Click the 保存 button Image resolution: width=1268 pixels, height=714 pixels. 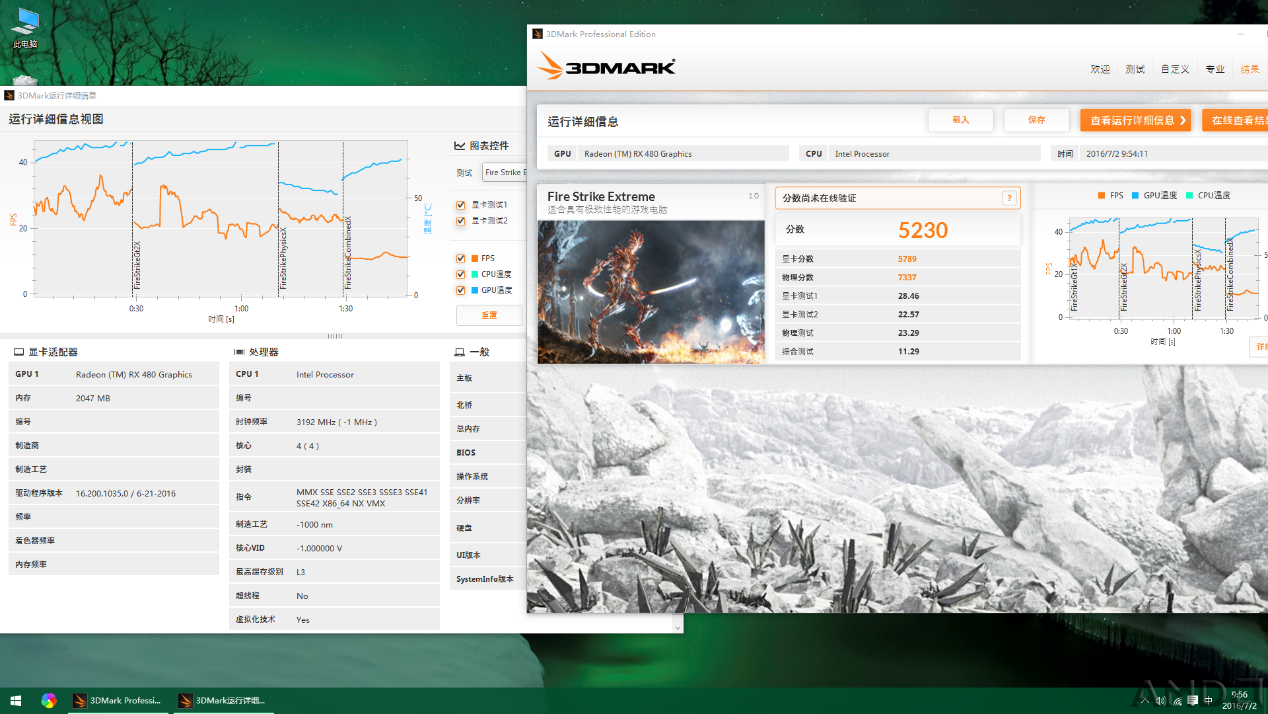(x=1037, y=120)
